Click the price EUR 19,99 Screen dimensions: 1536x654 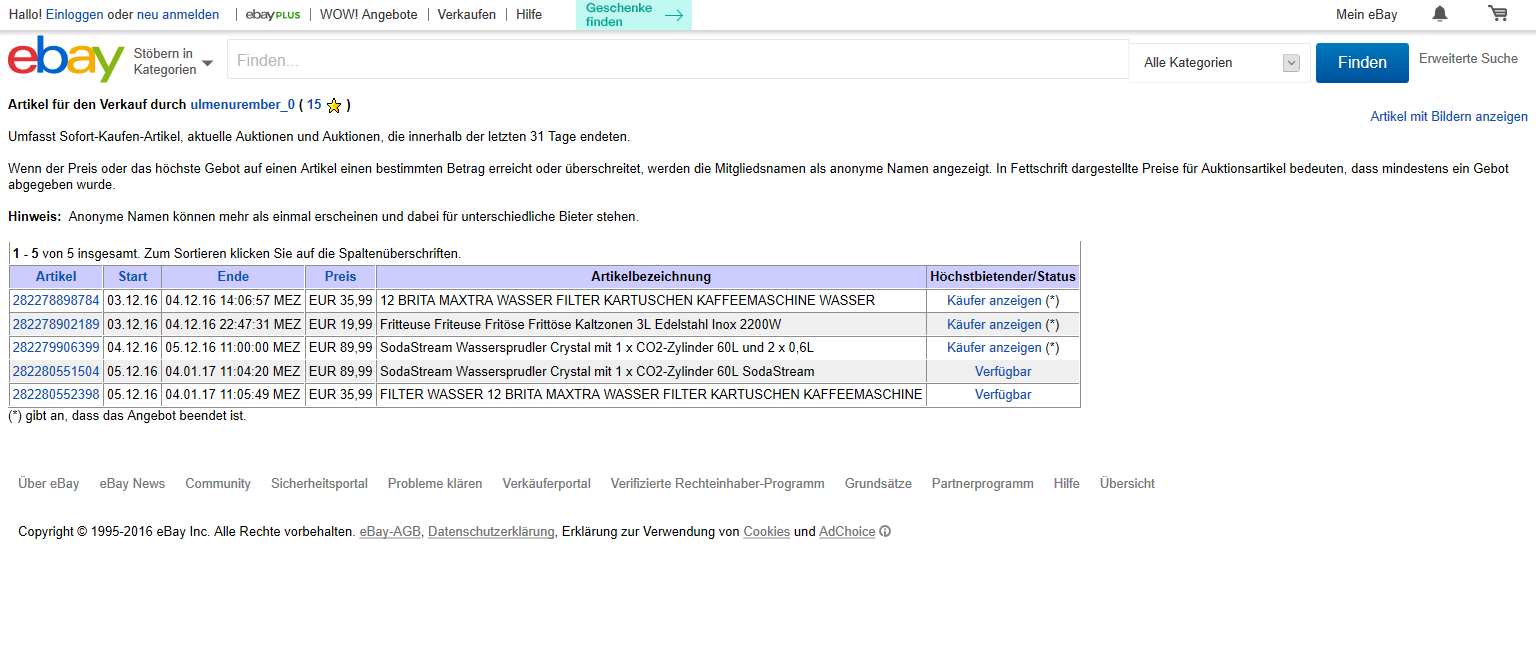point(341,325)
